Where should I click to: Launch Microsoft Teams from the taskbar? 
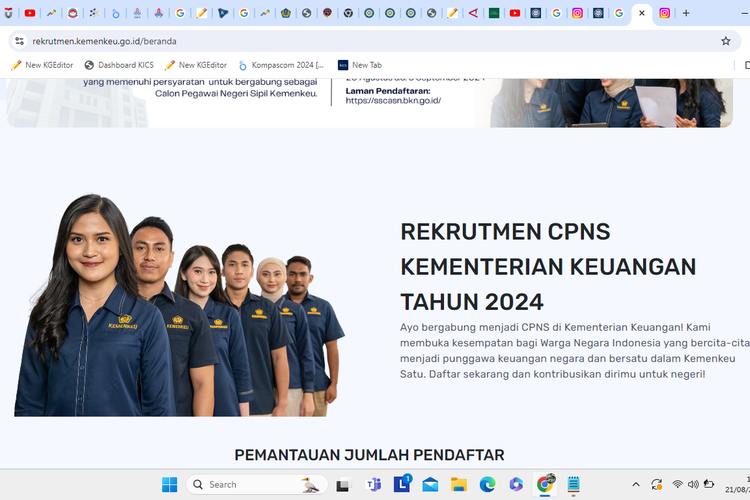[x=374, y=484]
